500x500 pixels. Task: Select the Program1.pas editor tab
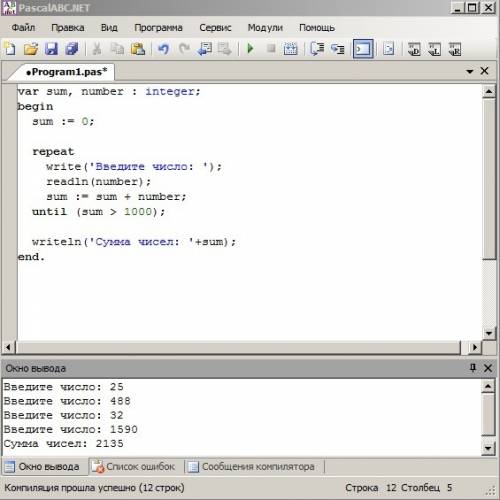coord(66,72)
